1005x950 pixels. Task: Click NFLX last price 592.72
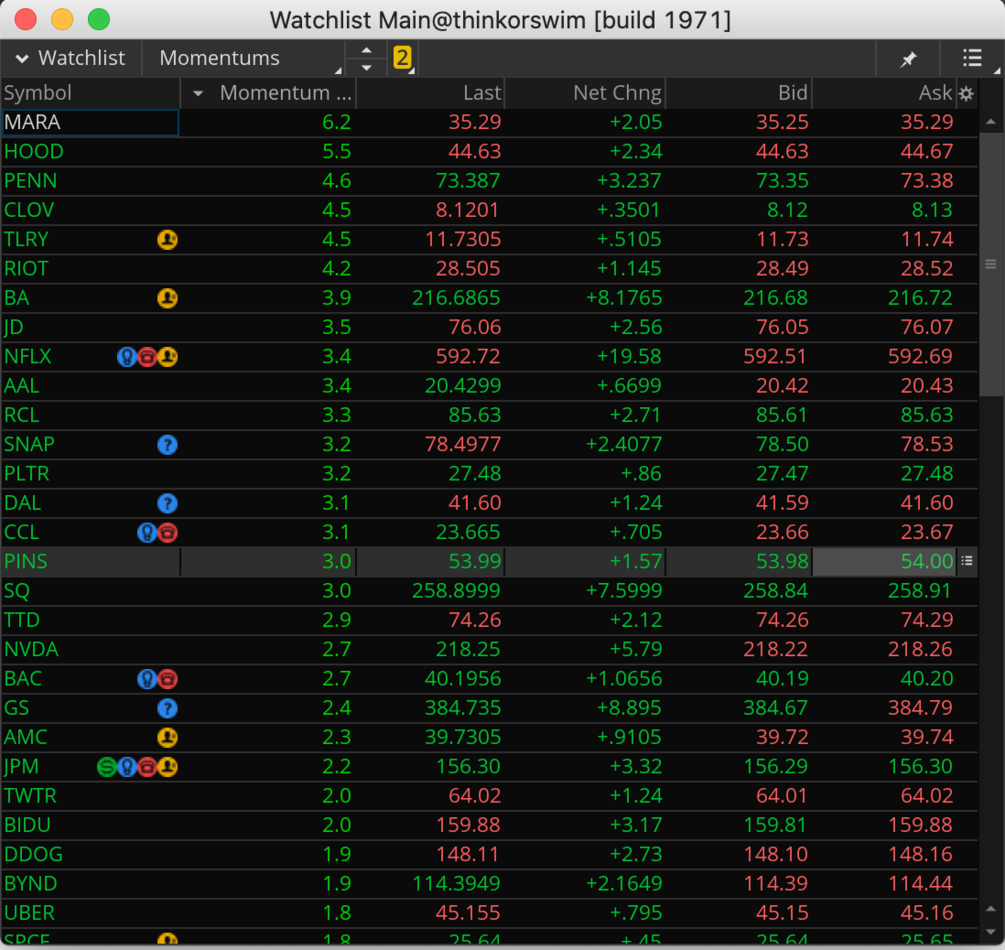tap(468, 356)
